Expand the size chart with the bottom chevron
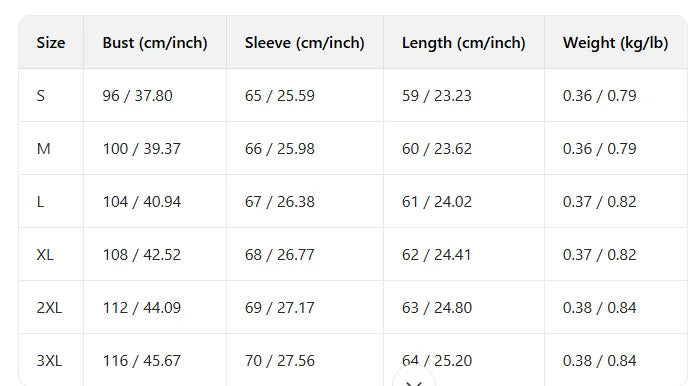 414,378
